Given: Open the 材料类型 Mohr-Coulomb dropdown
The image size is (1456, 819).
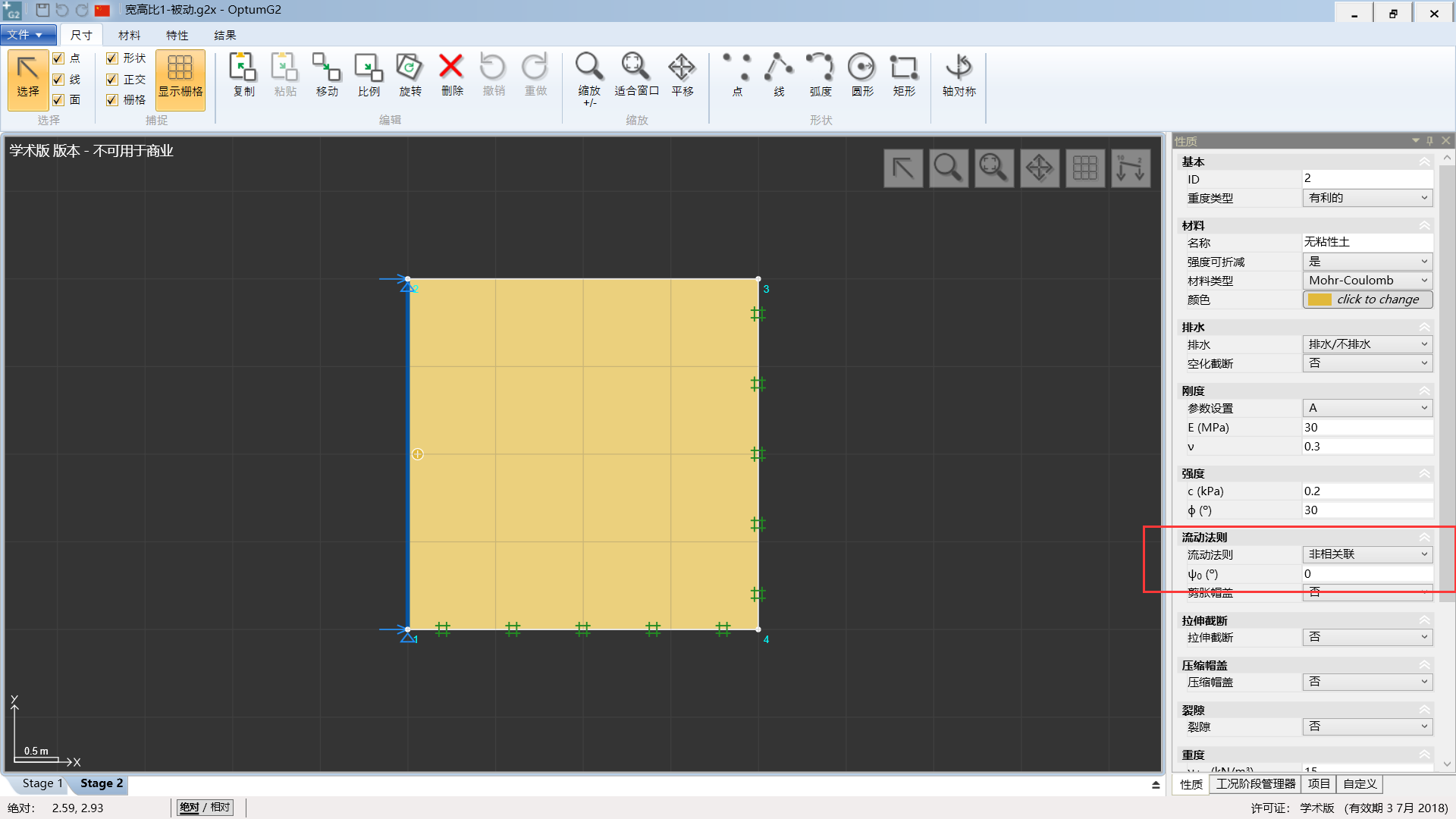Looking at the screenshot, I should point(1367,281).
